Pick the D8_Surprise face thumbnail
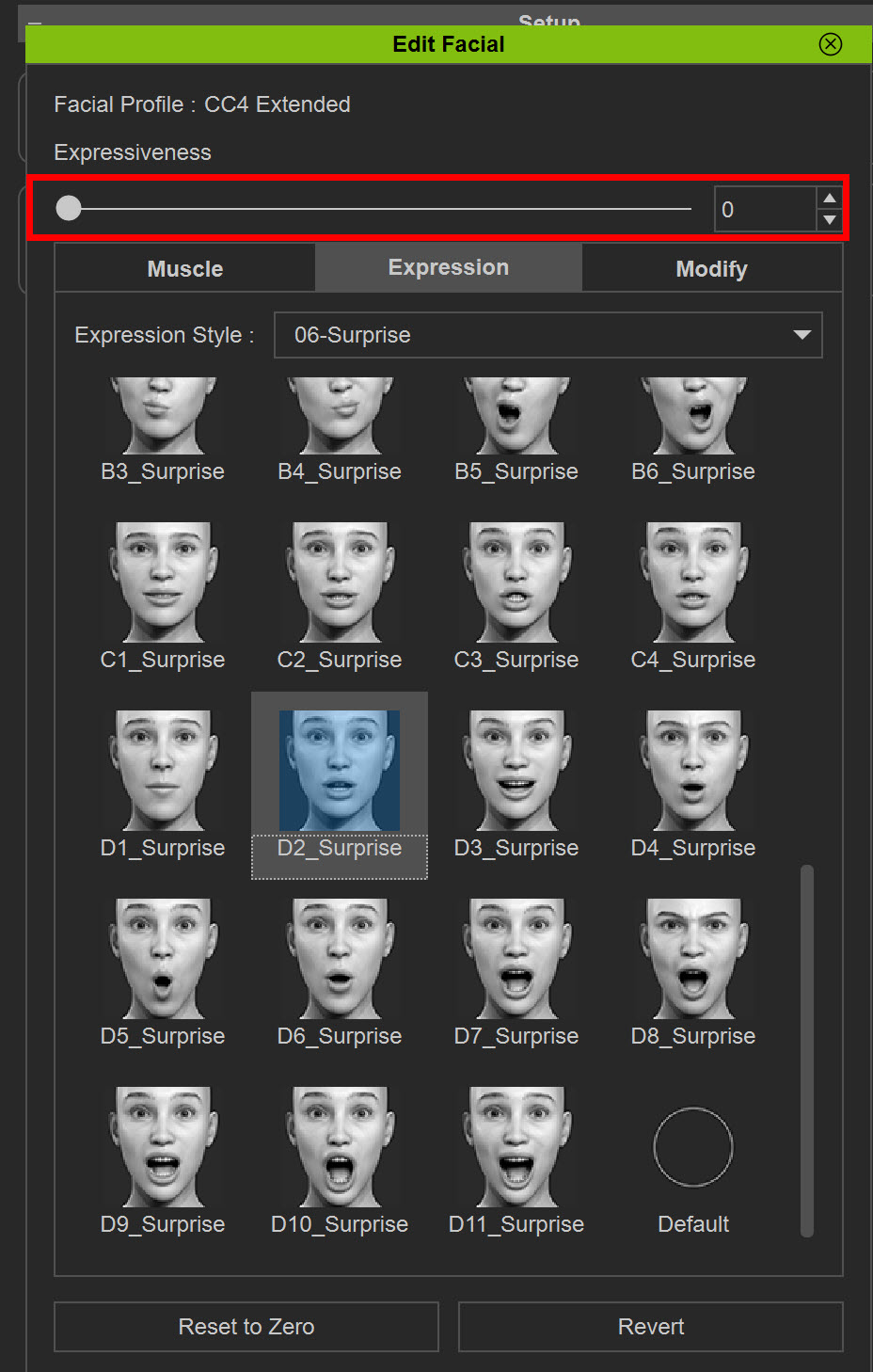873x1372 pixels. click(693, 959)
